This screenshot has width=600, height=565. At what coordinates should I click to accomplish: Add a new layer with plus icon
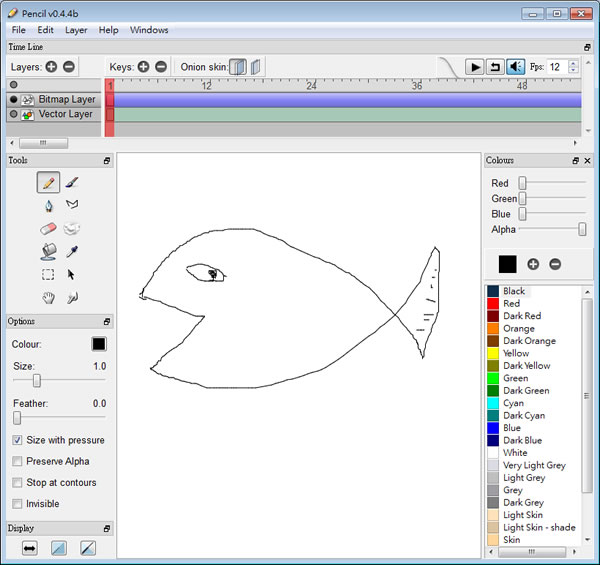click(x=51, y=66)
